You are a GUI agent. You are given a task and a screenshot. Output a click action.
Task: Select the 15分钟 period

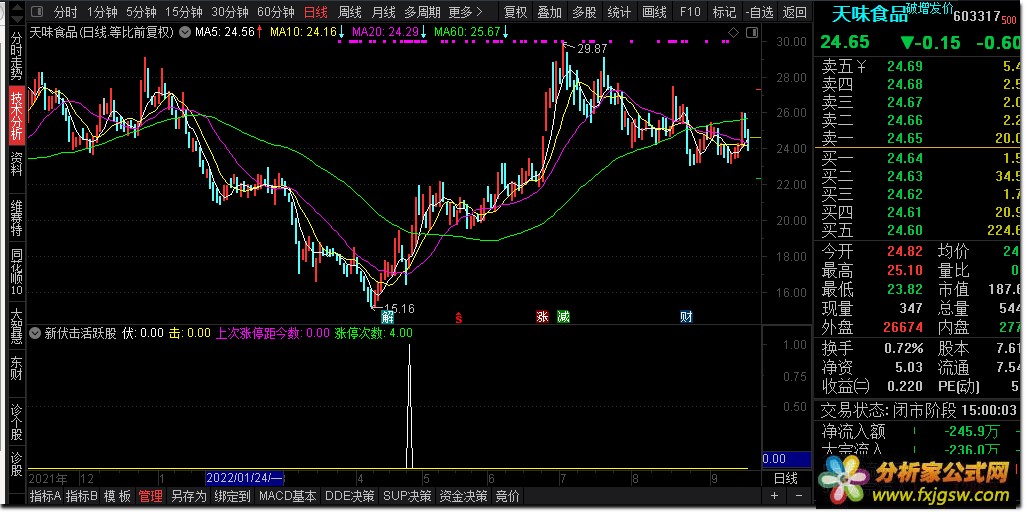(183, 12)
